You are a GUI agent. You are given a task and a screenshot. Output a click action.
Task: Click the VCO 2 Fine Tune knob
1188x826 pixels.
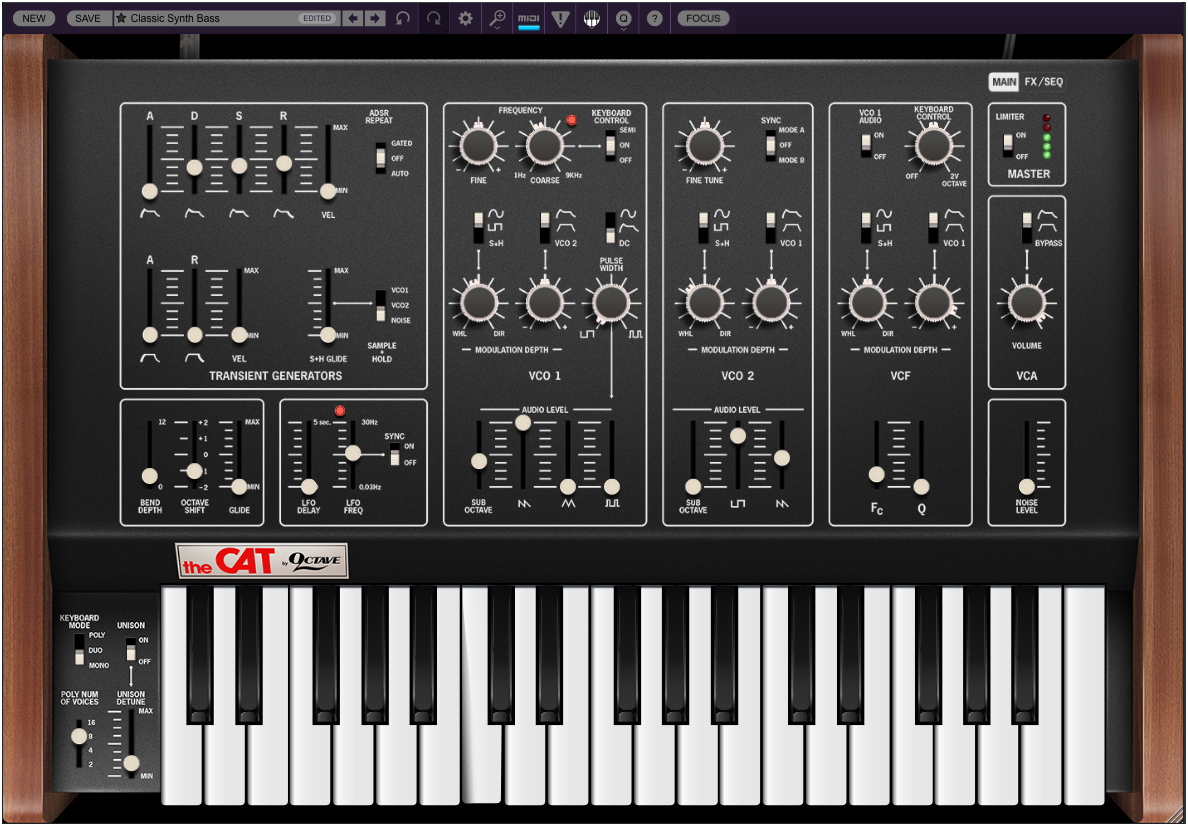tap(705, 145)
